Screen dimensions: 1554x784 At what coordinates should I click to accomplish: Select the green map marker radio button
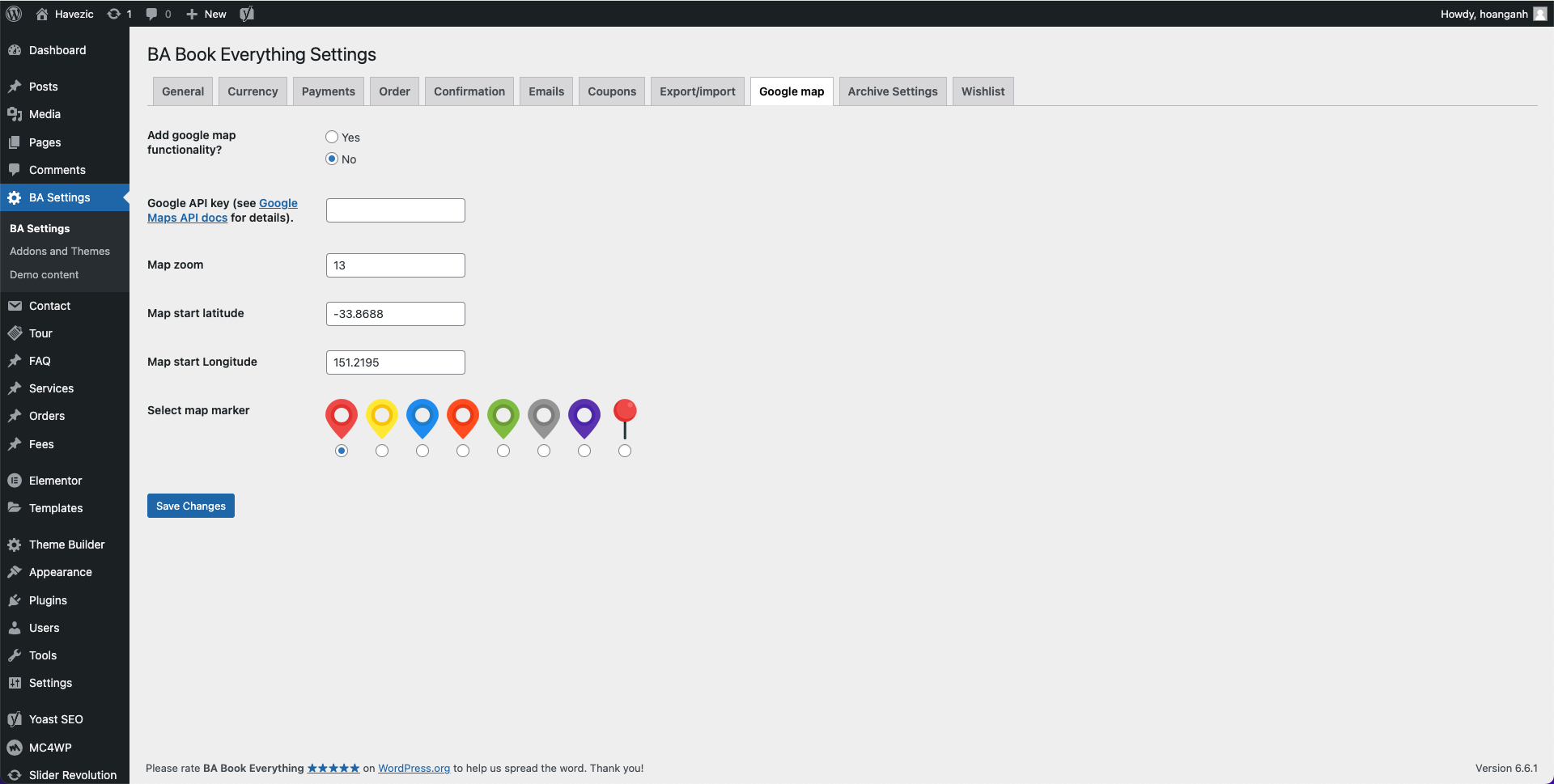pos(503,451)
